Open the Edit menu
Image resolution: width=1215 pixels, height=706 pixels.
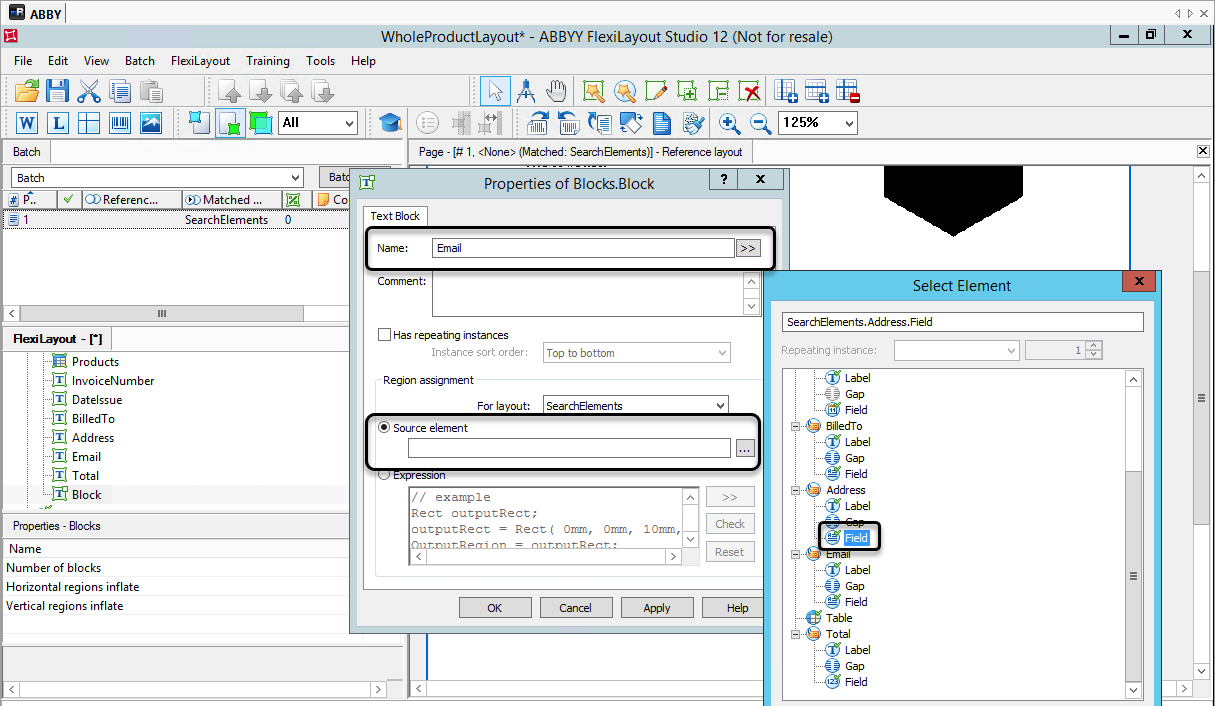pos(58,61)
